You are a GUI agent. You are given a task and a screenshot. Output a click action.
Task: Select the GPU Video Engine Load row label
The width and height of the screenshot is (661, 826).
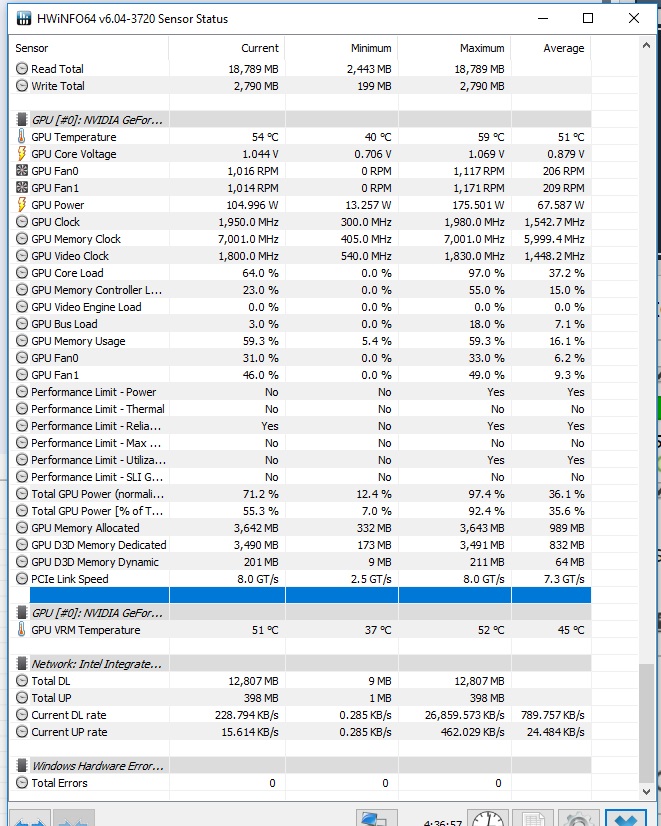(x=86, y=307)
